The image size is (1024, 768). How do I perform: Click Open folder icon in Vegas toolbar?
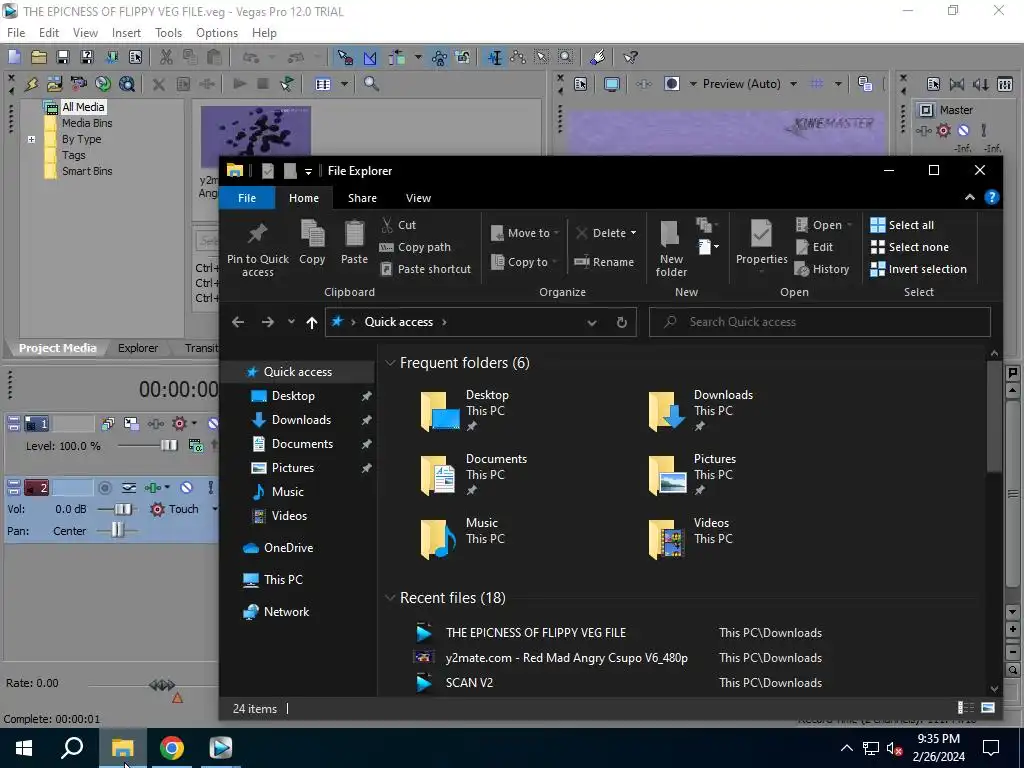coord(39,57)
